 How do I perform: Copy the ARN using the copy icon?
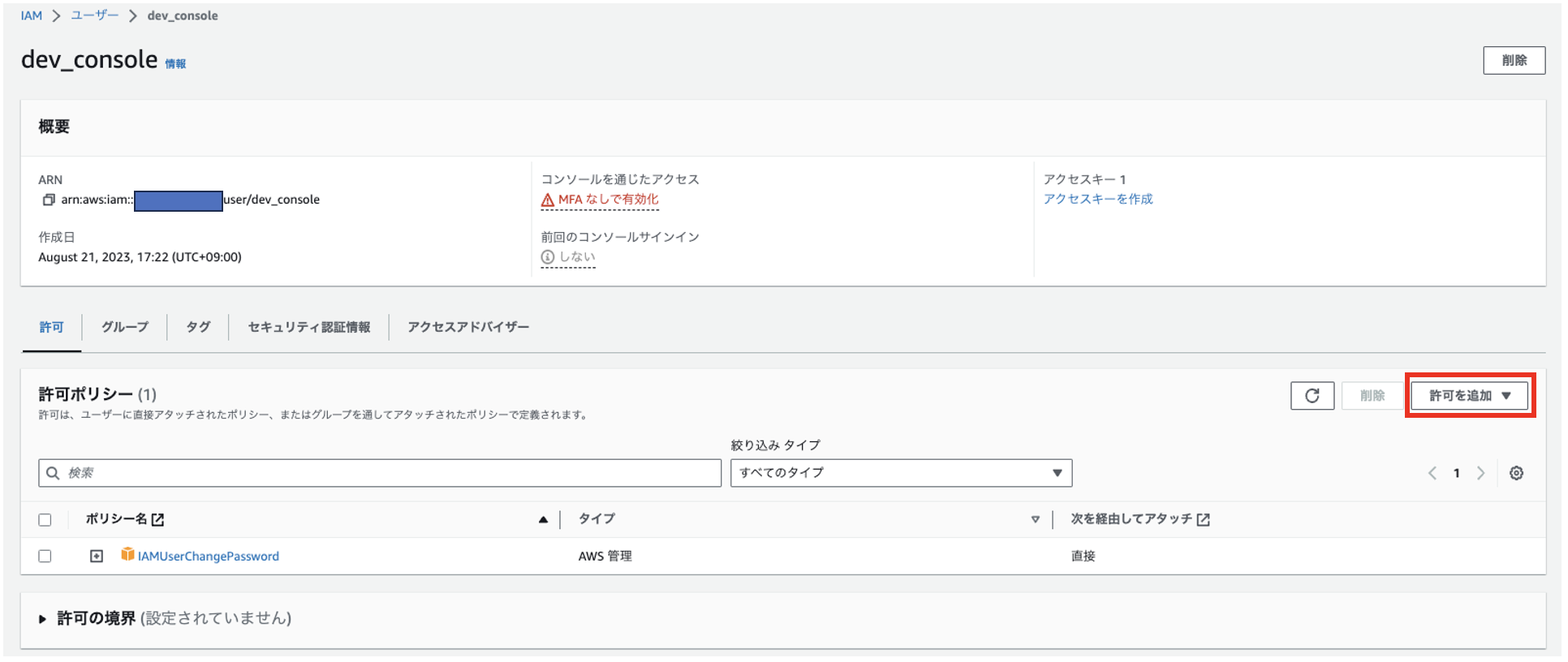point(49,200)
